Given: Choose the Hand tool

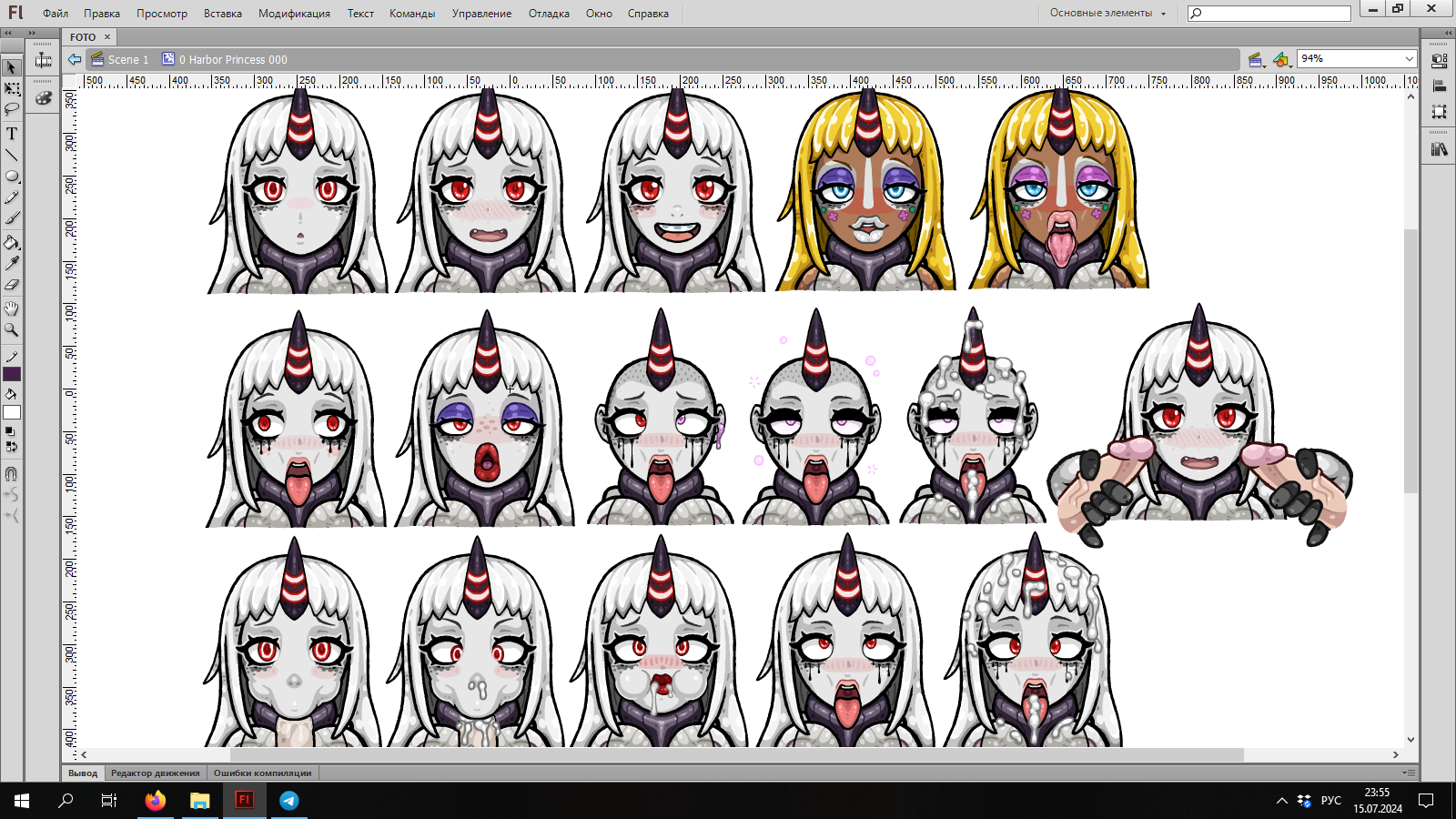Looking at the screenshot, I should [x=12, y=308].
